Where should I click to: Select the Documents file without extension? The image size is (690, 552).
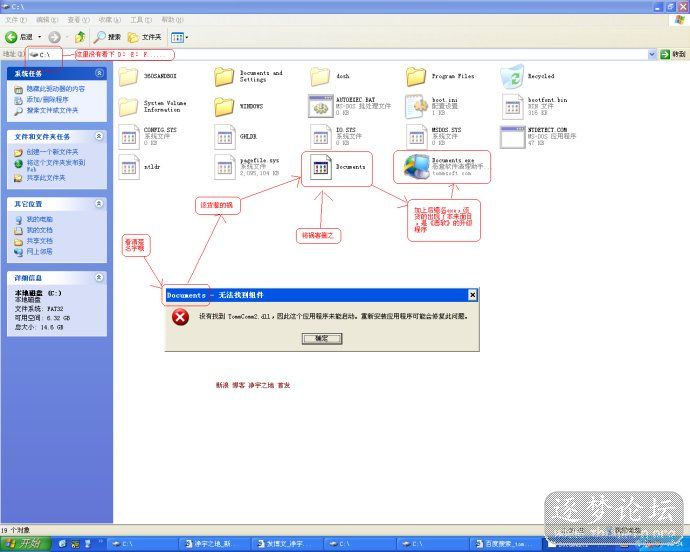320,167
